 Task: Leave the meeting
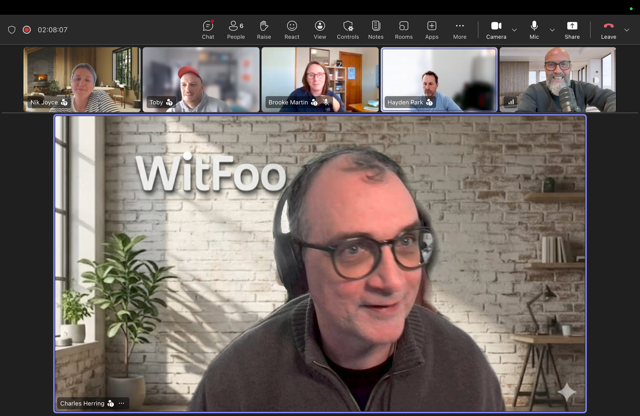[608, 30]
